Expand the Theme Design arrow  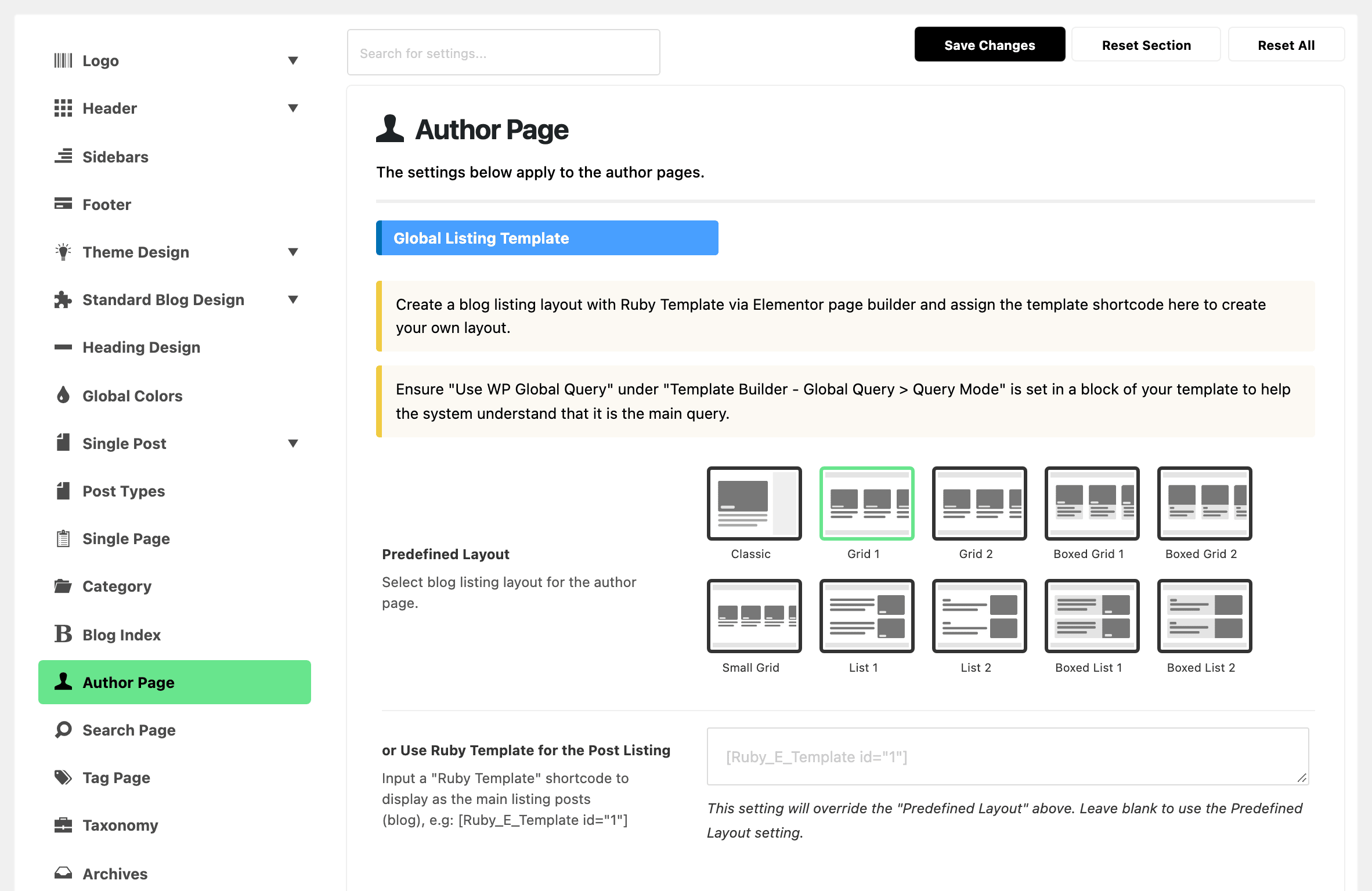[x=293, y=252]
